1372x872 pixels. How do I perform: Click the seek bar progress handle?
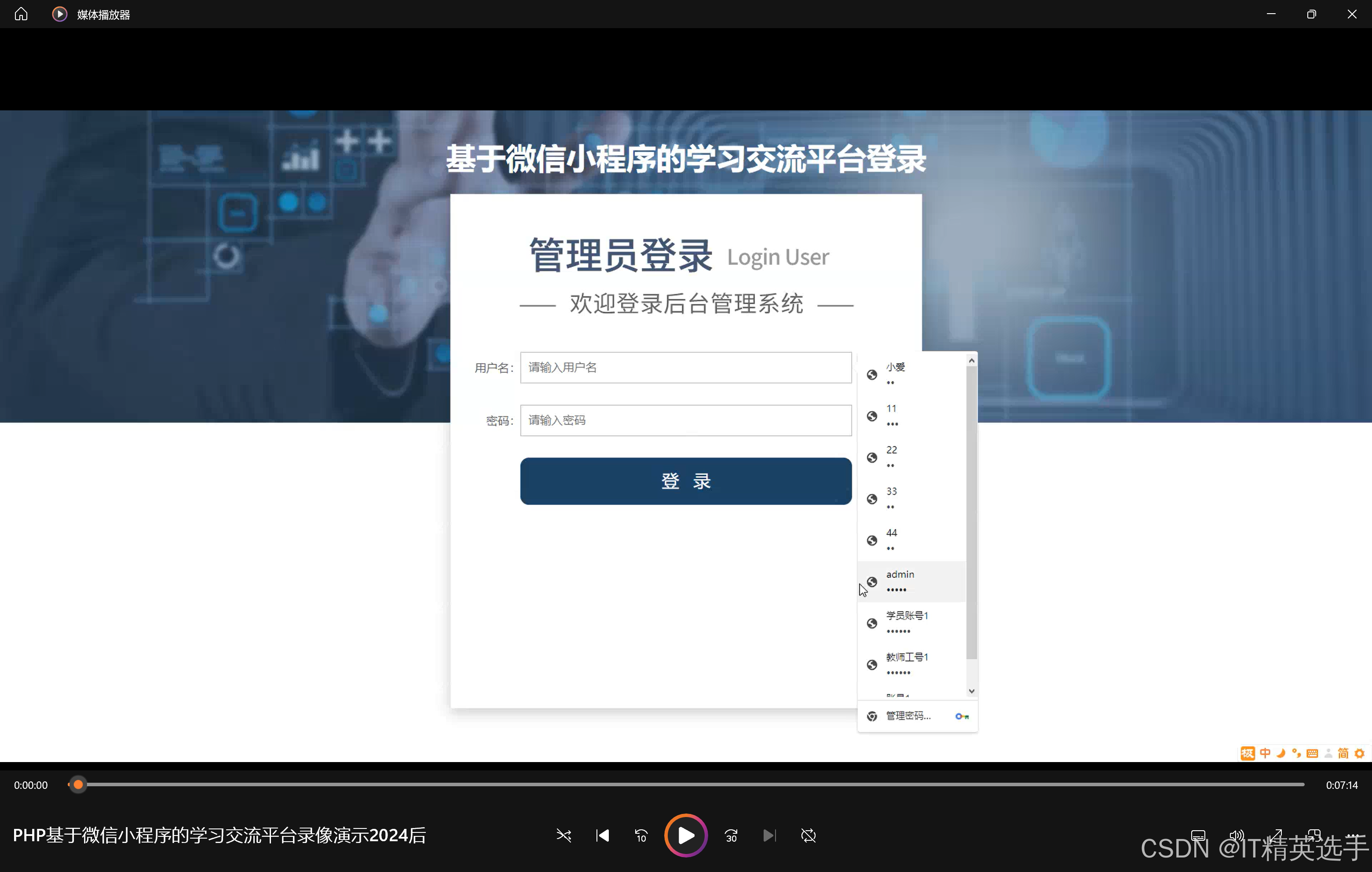(78, 784)
